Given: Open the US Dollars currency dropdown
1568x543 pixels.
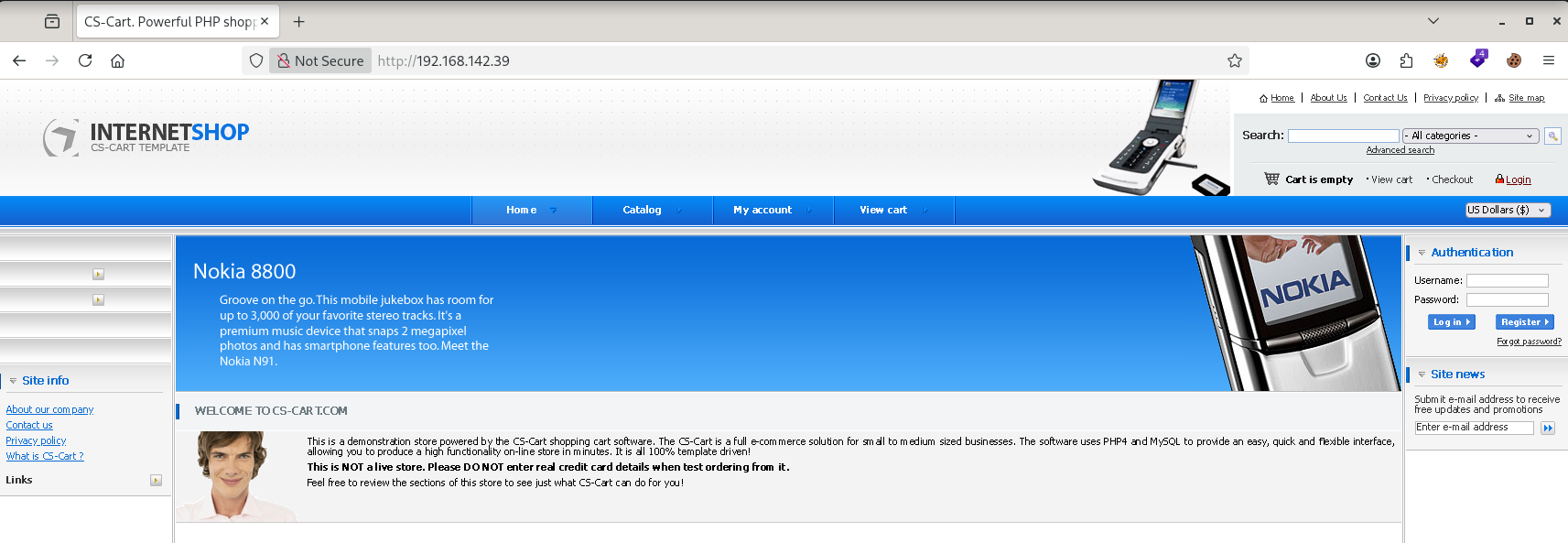Looking at the screenshot, I should pyautogui.click(x=1508, y=210).
